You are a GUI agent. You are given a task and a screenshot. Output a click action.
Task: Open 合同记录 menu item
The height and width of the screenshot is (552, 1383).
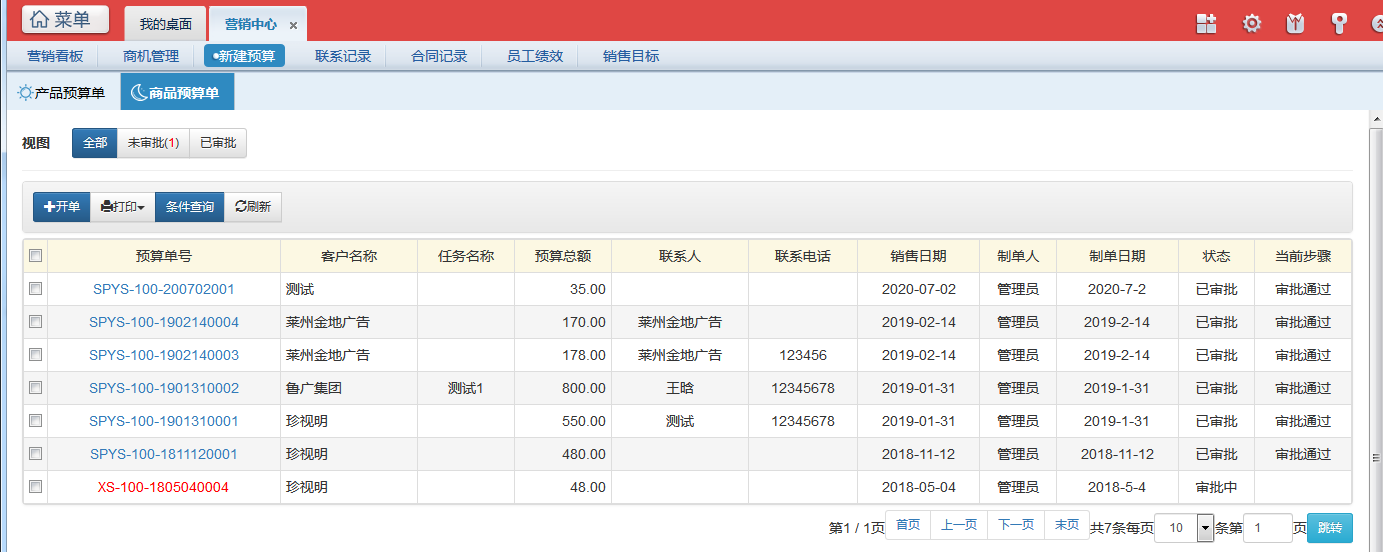439,56
